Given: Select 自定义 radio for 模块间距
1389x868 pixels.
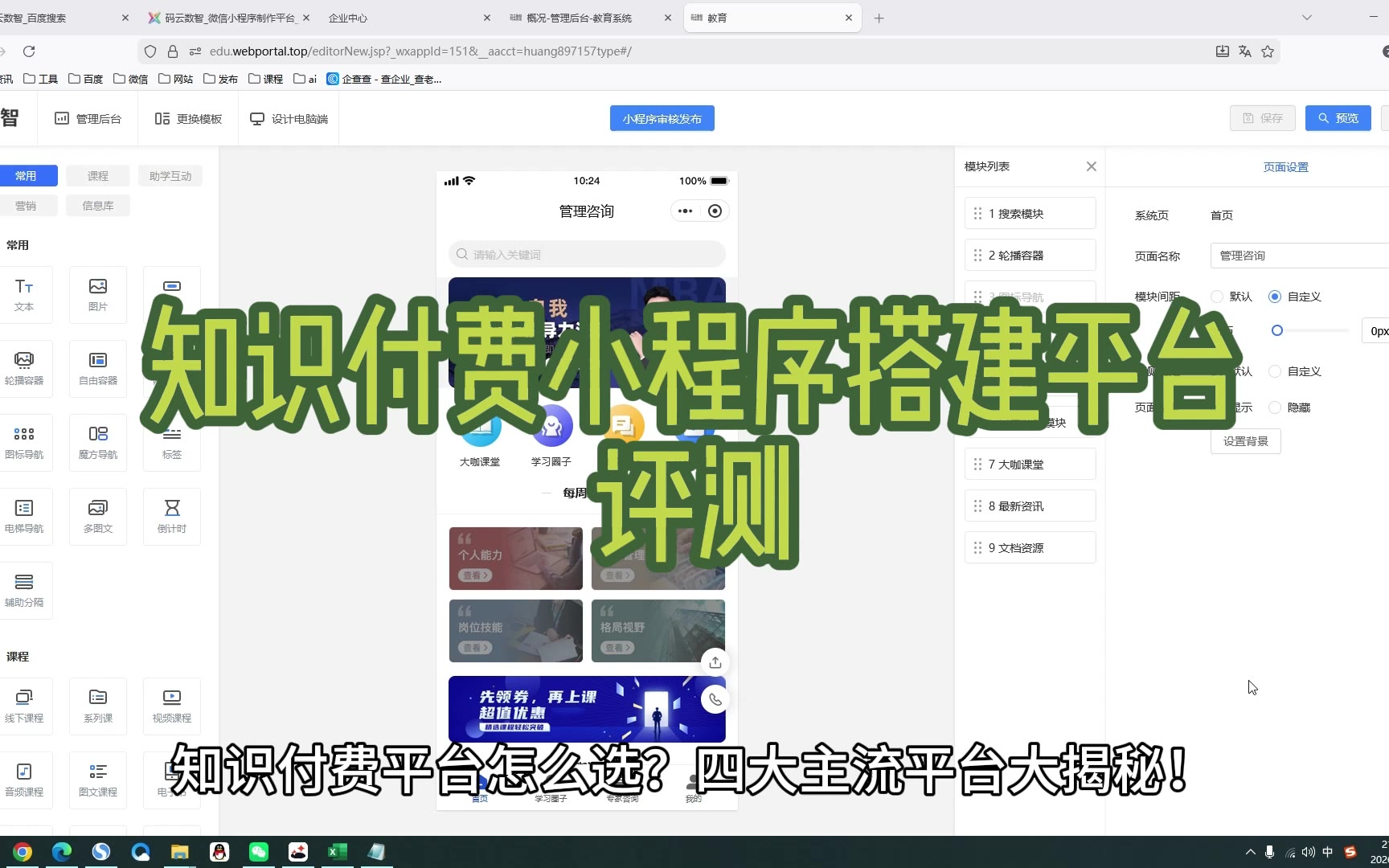Looking at the screenshot, I should click(1274, 297).
